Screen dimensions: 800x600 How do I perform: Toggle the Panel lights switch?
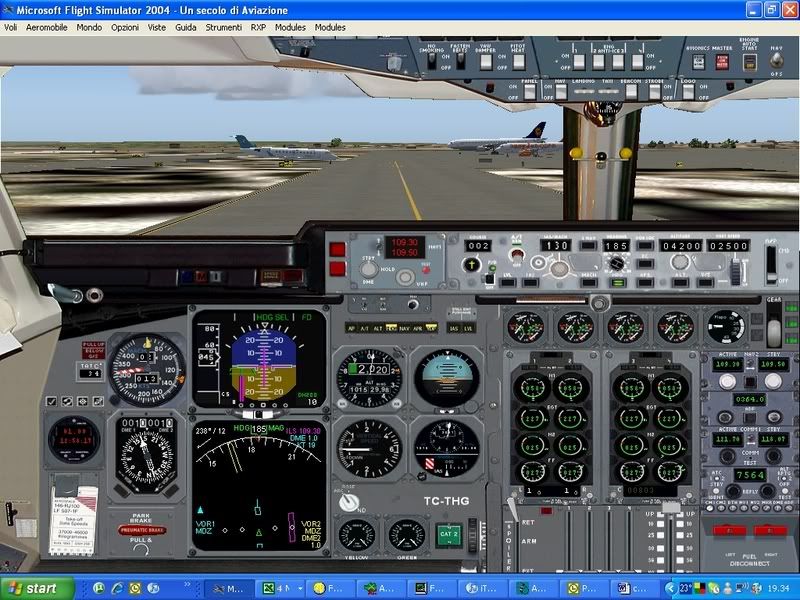click(530, 92)
